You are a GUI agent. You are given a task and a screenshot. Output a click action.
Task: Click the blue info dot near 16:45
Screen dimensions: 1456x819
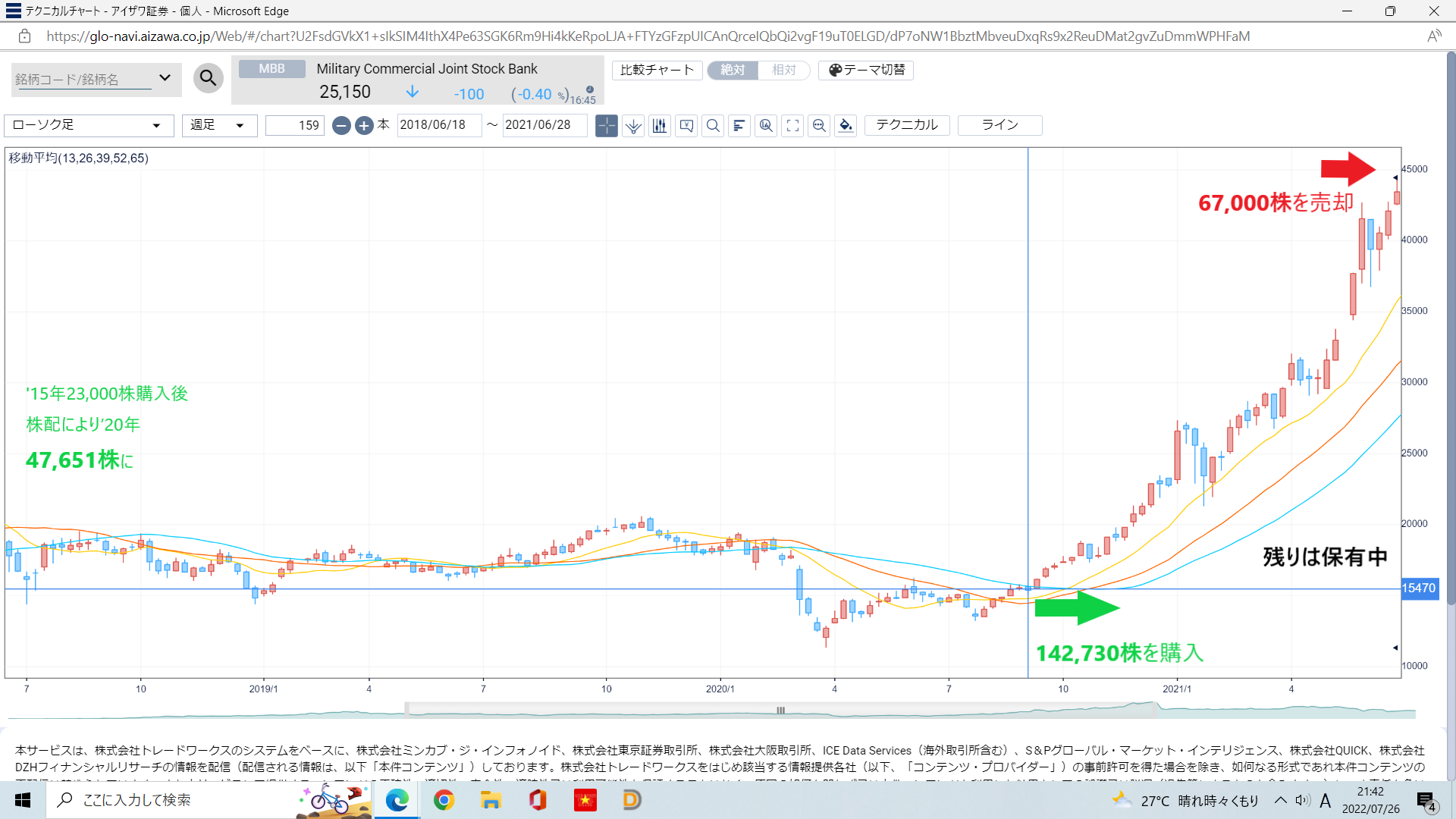[x=590, y=89]
